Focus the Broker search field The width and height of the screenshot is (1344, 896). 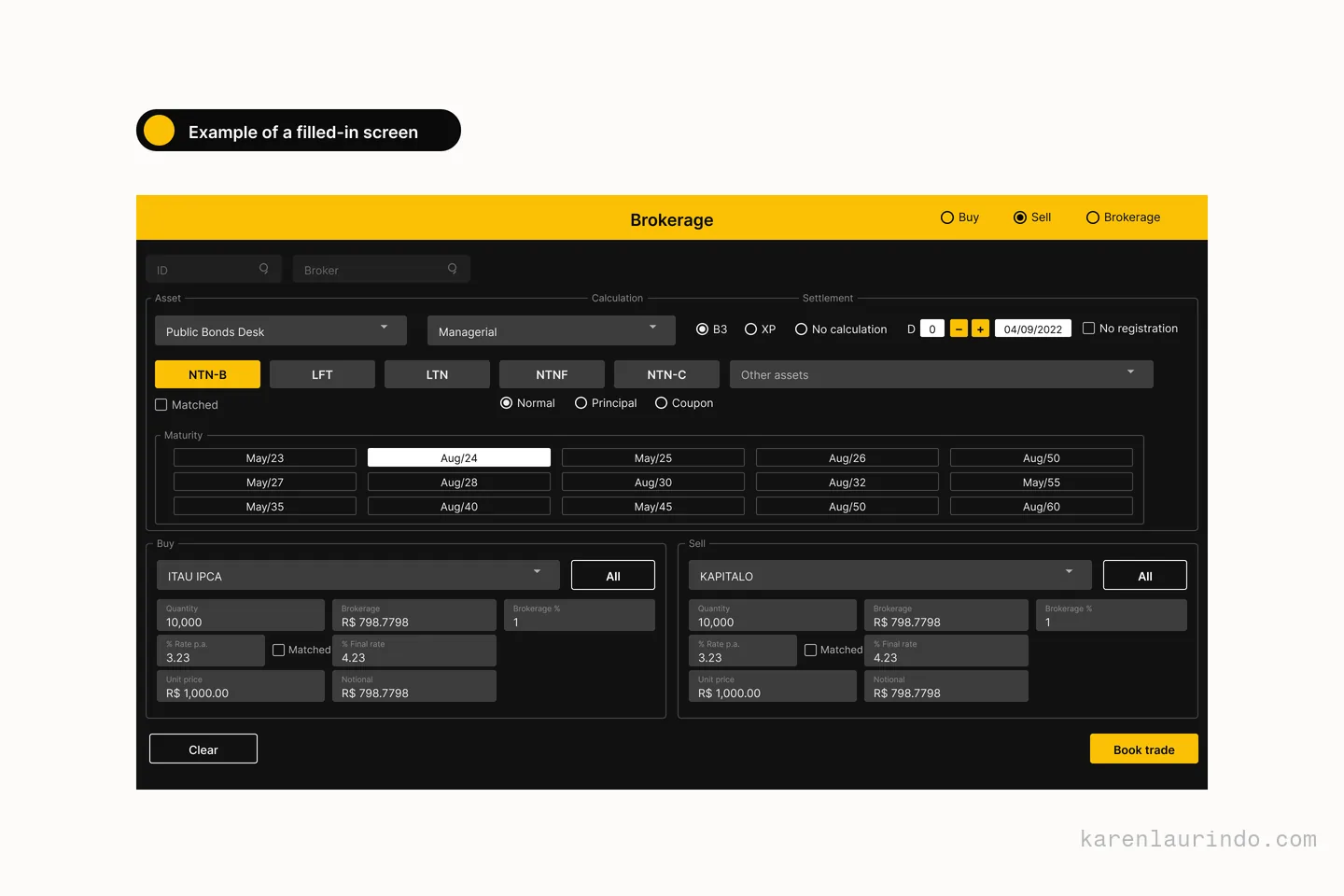pyautogui.click(x=382, y=269)
